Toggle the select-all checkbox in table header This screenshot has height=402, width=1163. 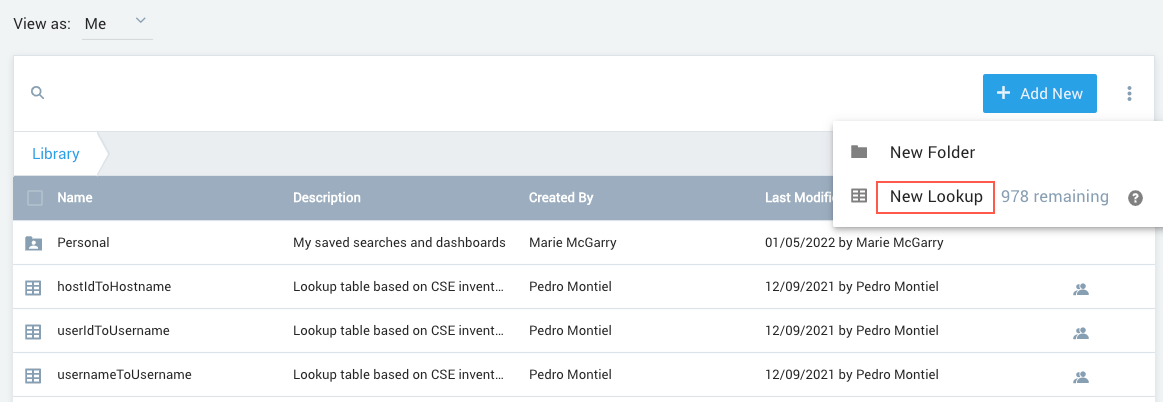pos(35,198)
